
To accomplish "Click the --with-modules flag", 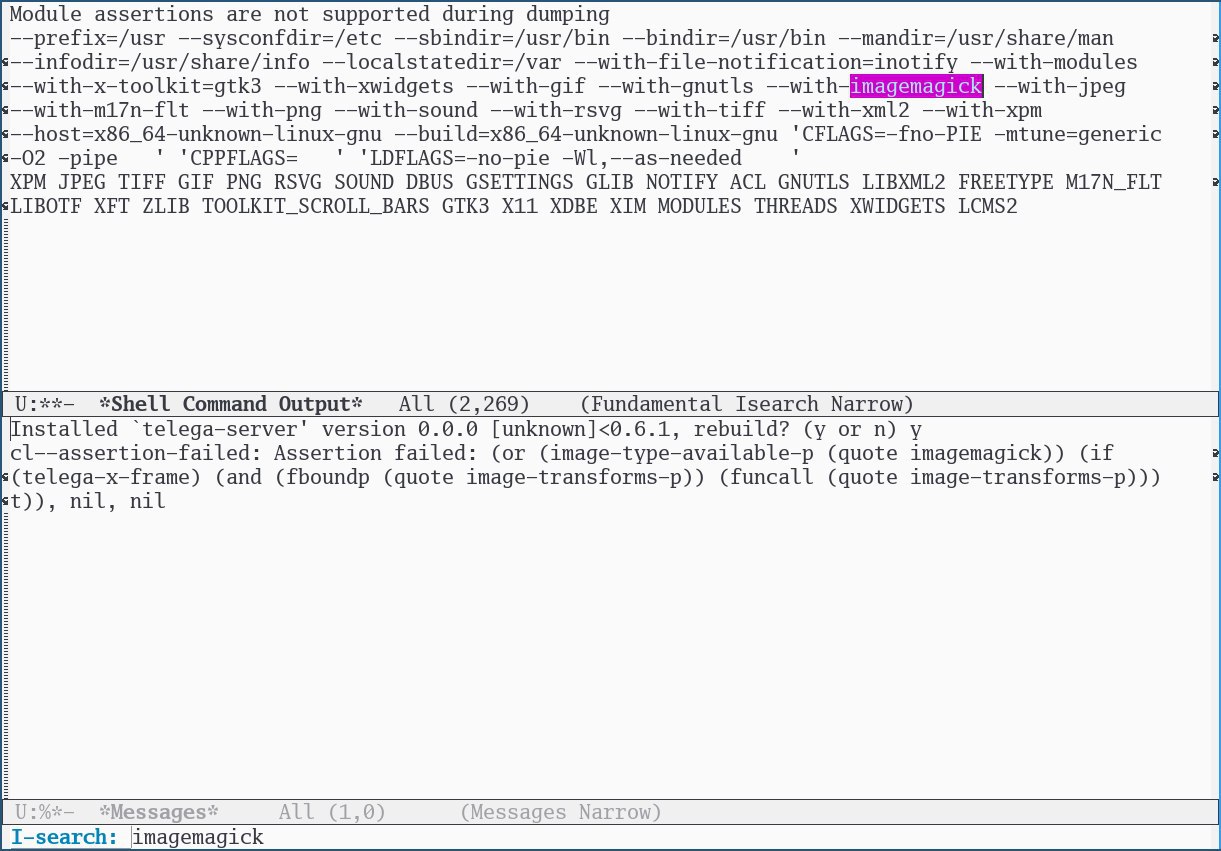I will pyautogui.click(x=1054, y=62).
